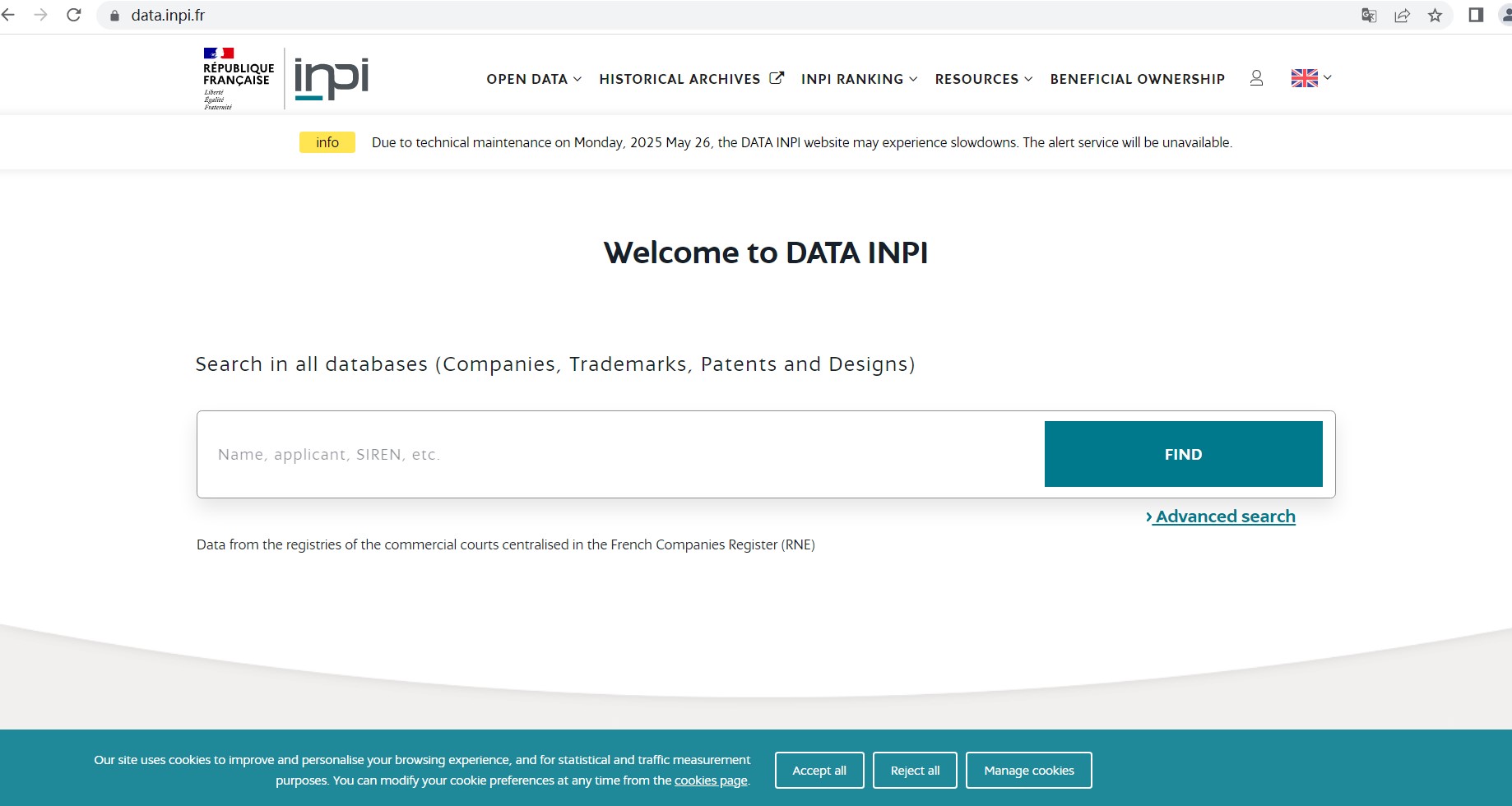Open the OPEN DATA dropdown menu
This screenshot has height=806, width=1512.
[x=534, y=79]
